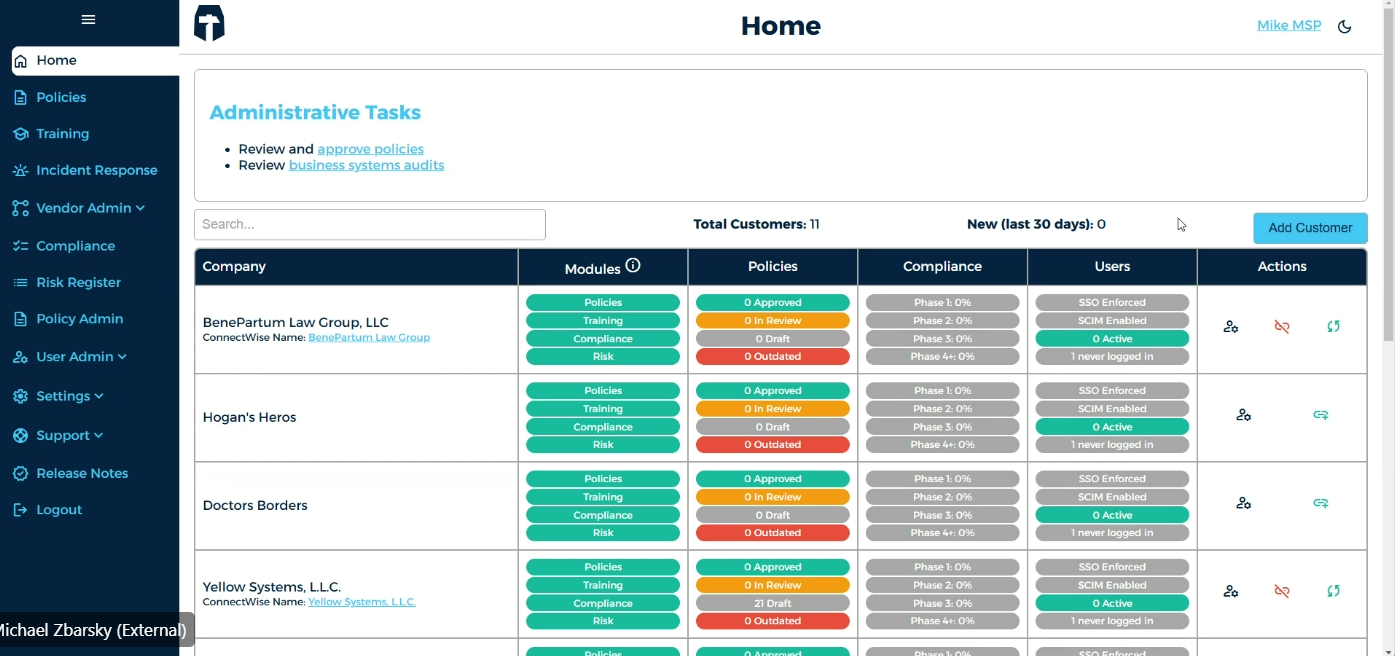Click the red unlink icon for BenePartum Law Group
This screenshot has width=1395, height=656.
coord(1282,326)
